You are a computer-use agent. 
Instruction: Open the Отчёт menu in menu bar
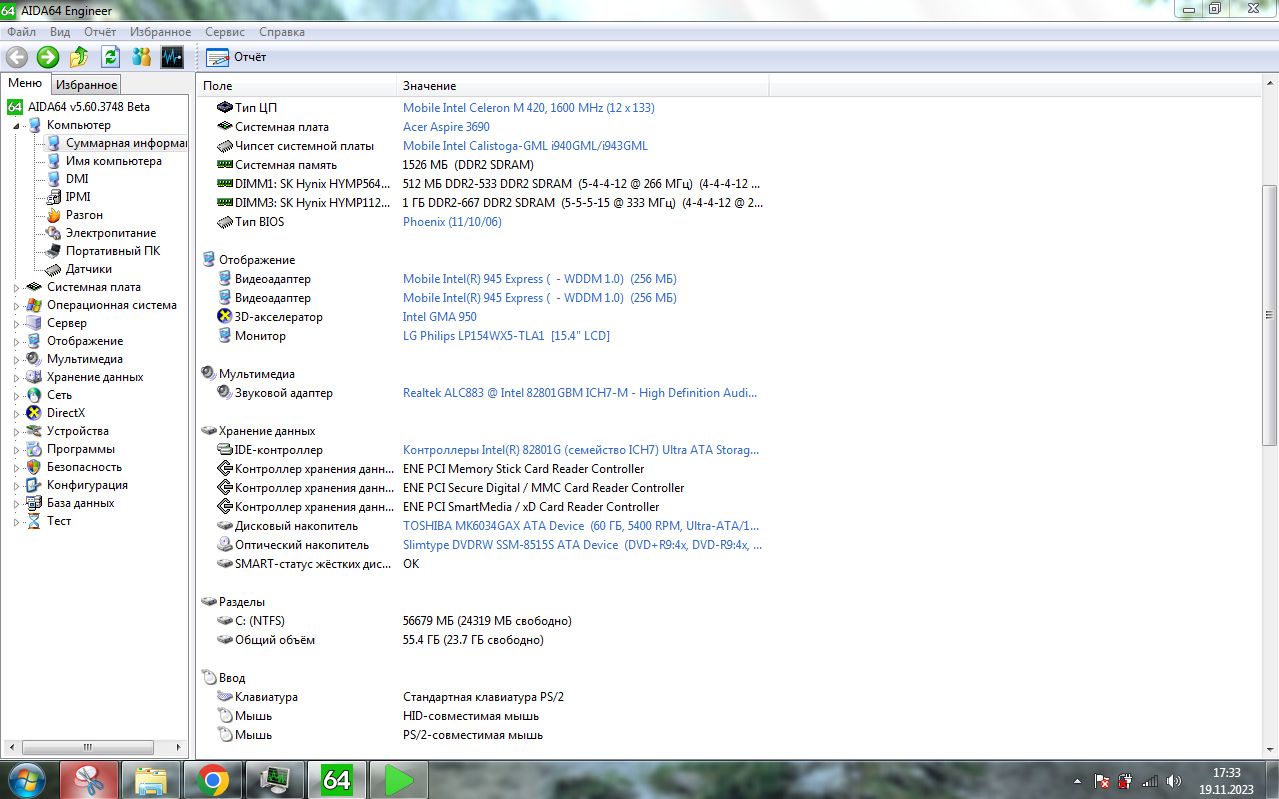click(100, 32)
